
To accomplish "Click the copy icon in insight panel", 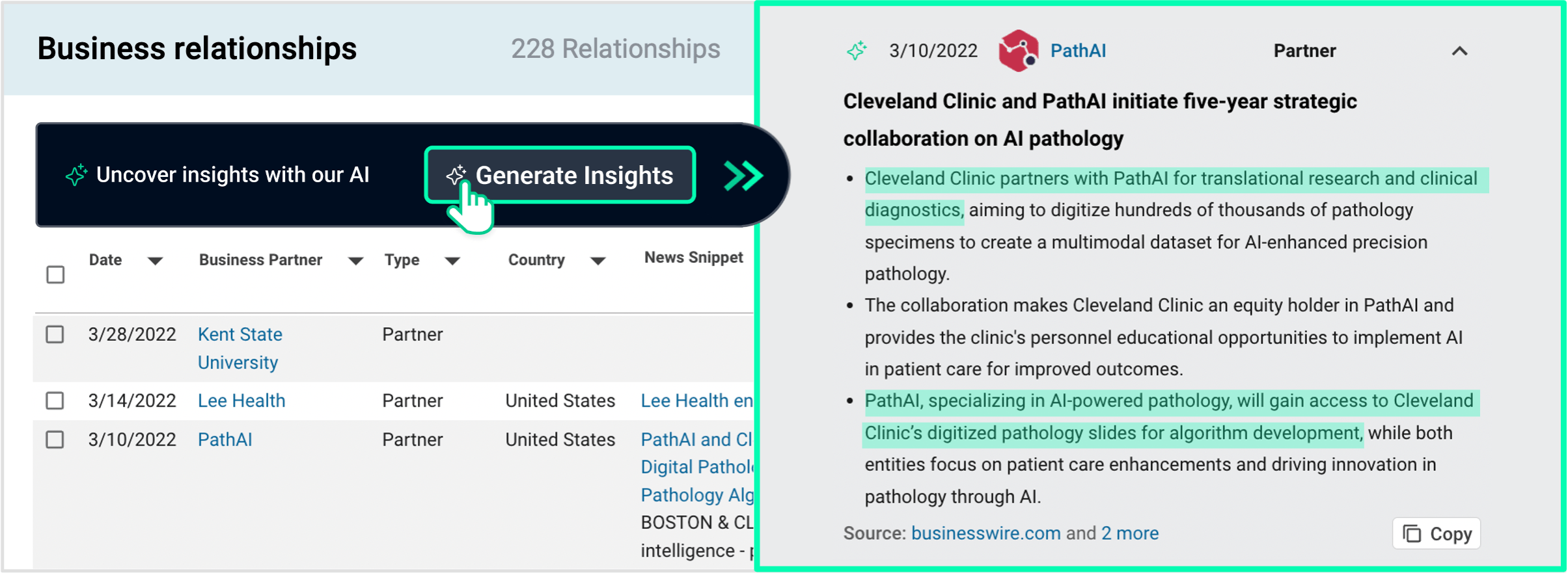I will click(1411, 534).
